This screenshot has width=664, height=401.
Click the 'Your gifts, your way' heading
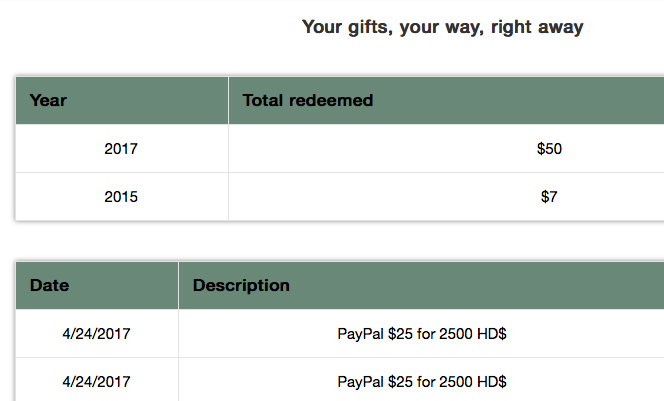click(442, 27)
